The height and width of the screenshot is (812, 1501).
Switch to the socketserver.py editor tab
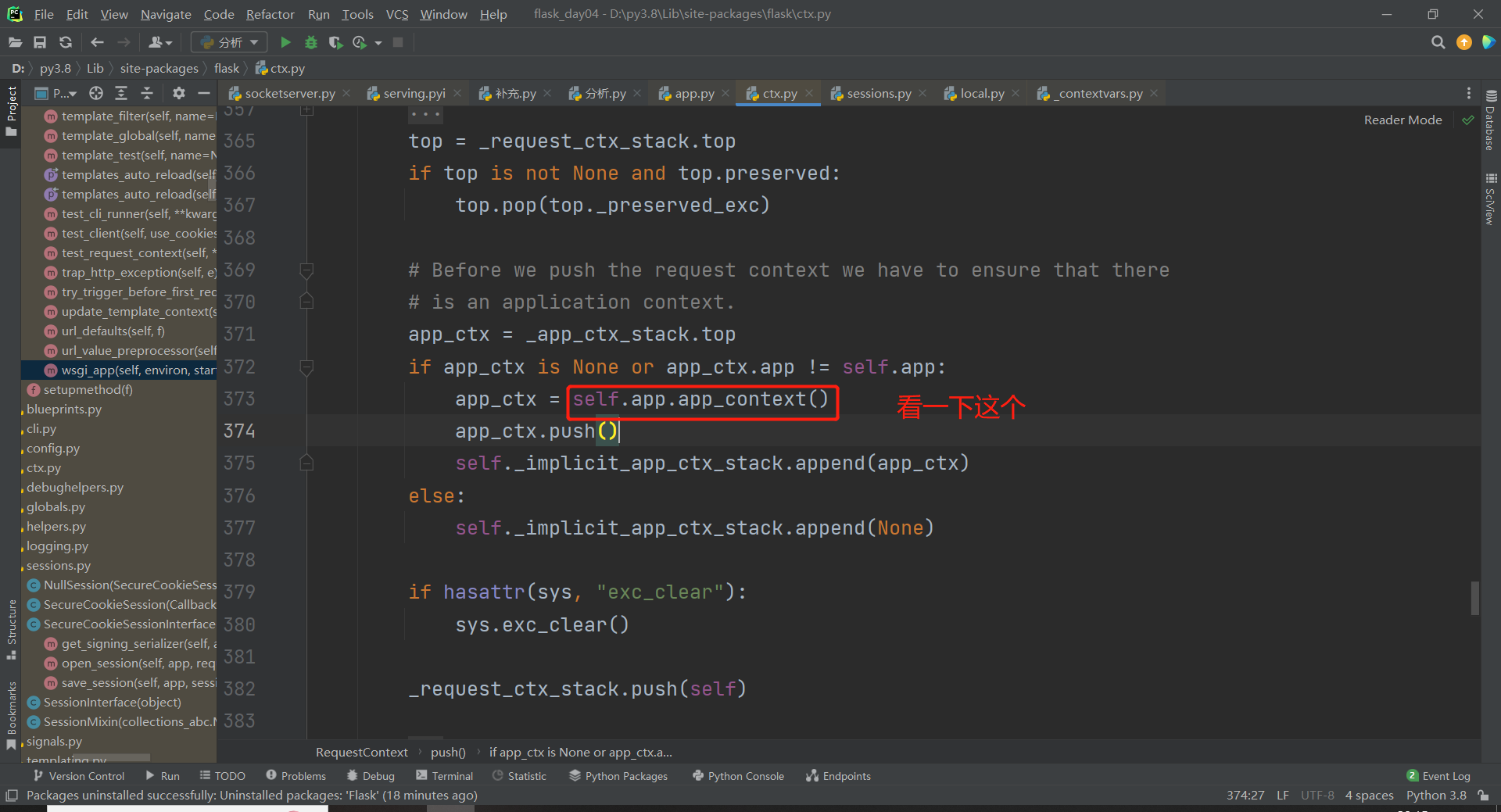(x=289, y=94)
